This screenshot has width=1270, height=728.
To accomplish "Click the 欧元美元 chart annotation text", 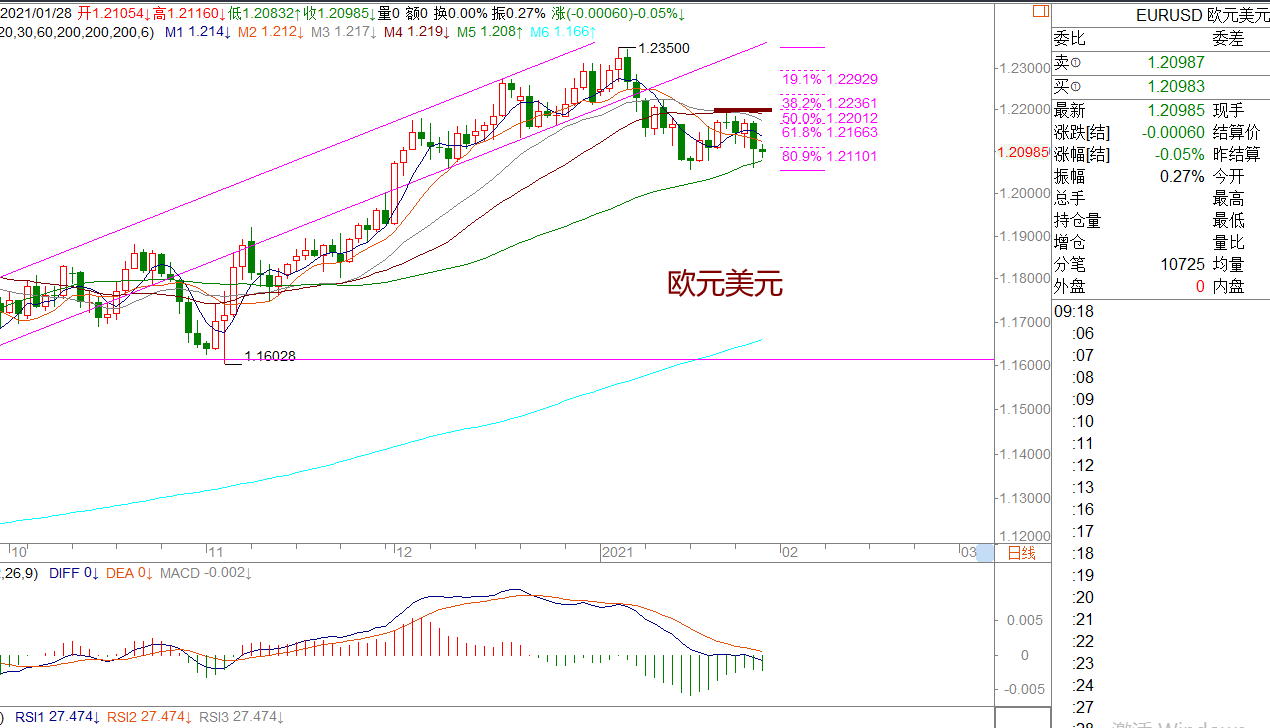I will (725, 284).
